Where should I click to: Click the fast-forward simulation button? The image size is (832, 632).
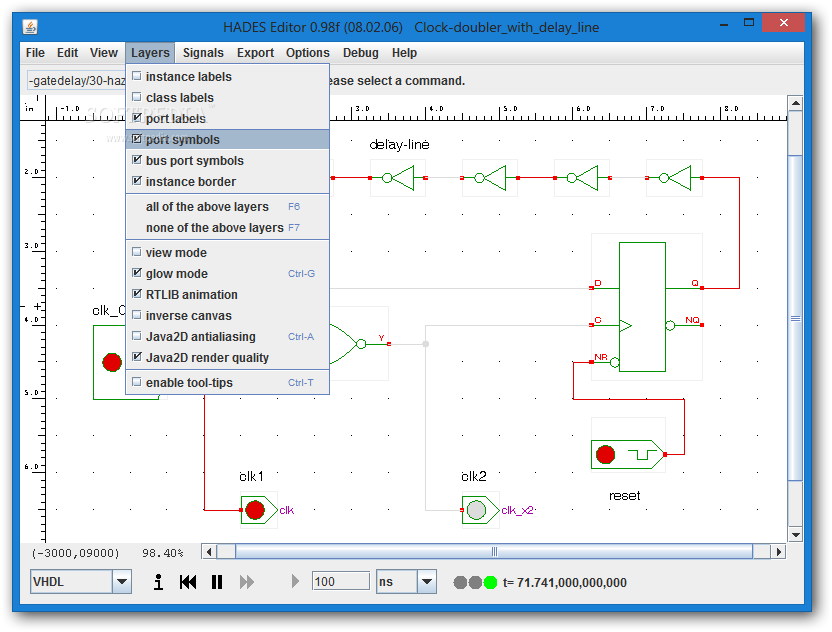[247, 582]
